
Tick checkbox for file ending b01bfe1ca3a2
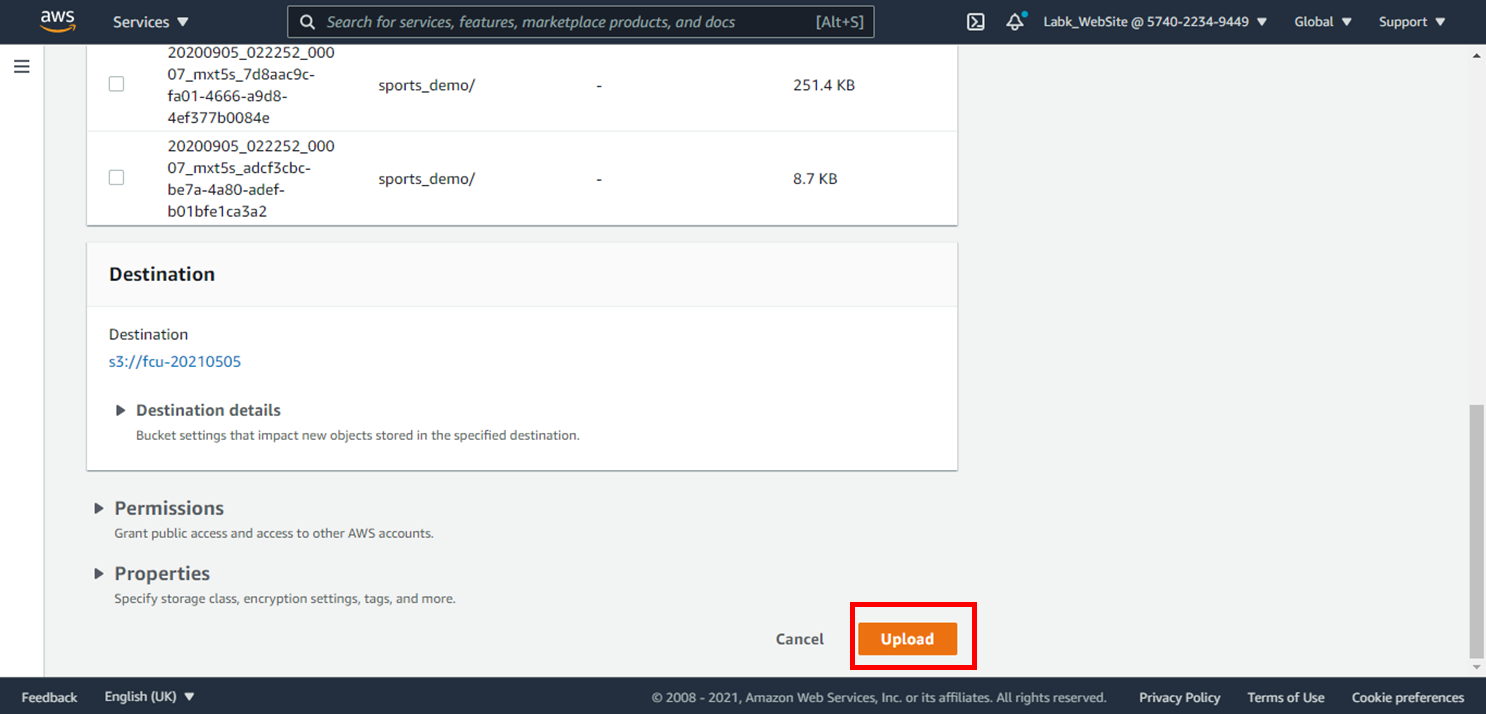(x=116, y=177)
